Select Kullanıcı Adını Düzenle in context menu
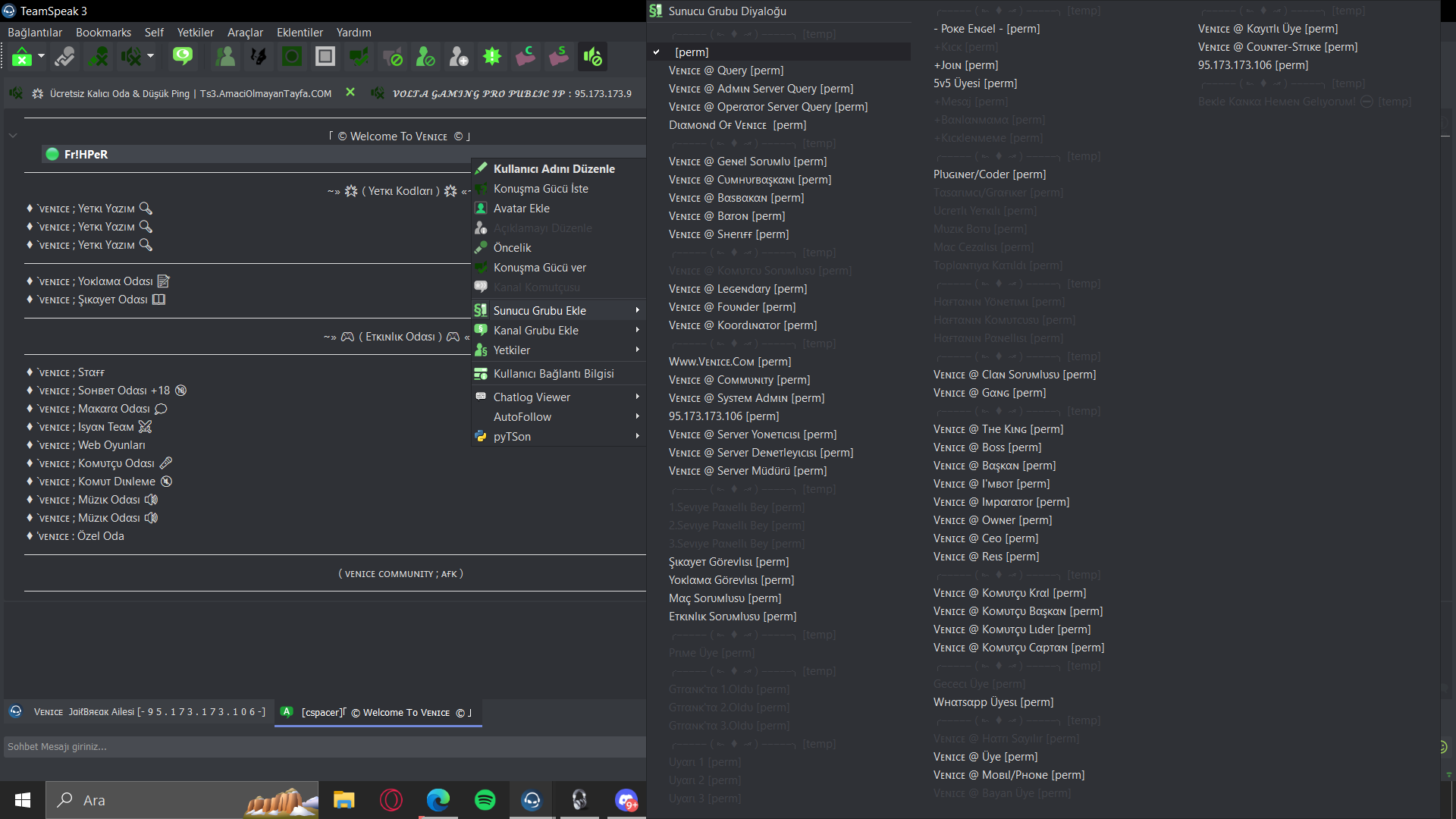 (559, 169)
